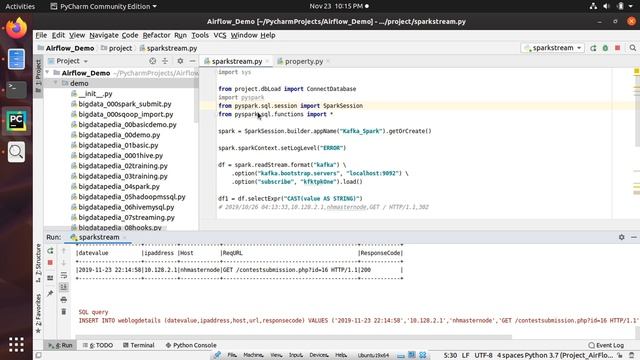The height and width of the screenshot is (360, 640).
Task: Select the sparkstream Run tab
Action: tap(98, 237)
